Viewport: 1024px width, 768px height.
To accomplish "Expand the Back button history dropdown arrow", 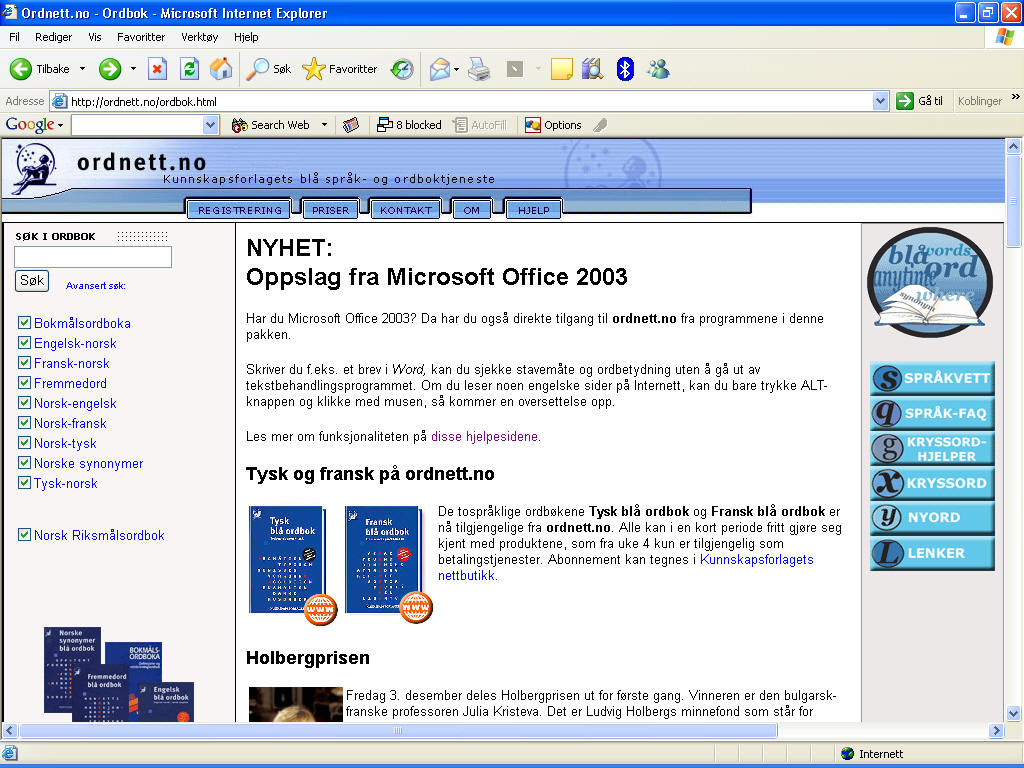I will click(x=82, y=69).
